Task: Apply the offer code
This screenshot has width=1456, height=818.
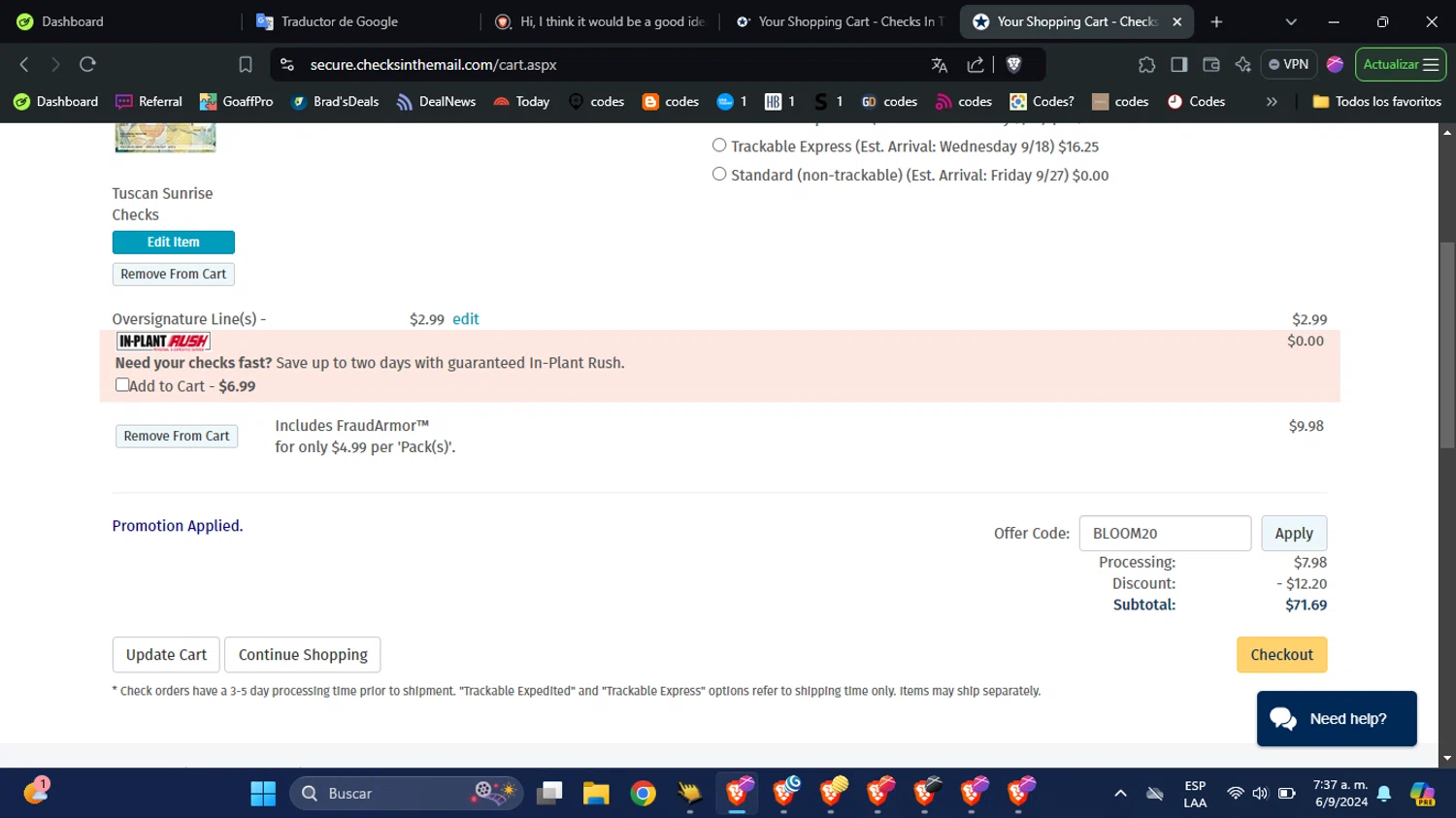Action: coord(1294,534)
